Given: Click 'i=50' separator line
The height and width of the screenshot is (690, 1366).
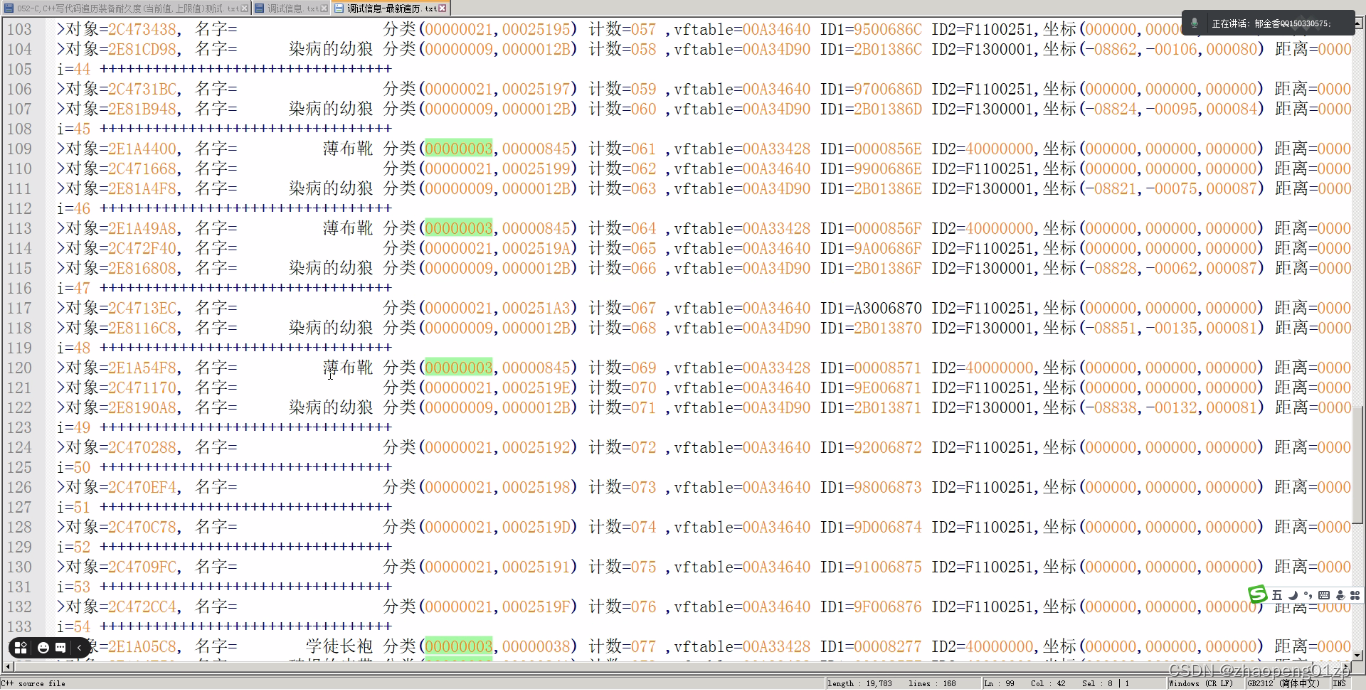Looking at the screenshot, I should pos(224,467).
